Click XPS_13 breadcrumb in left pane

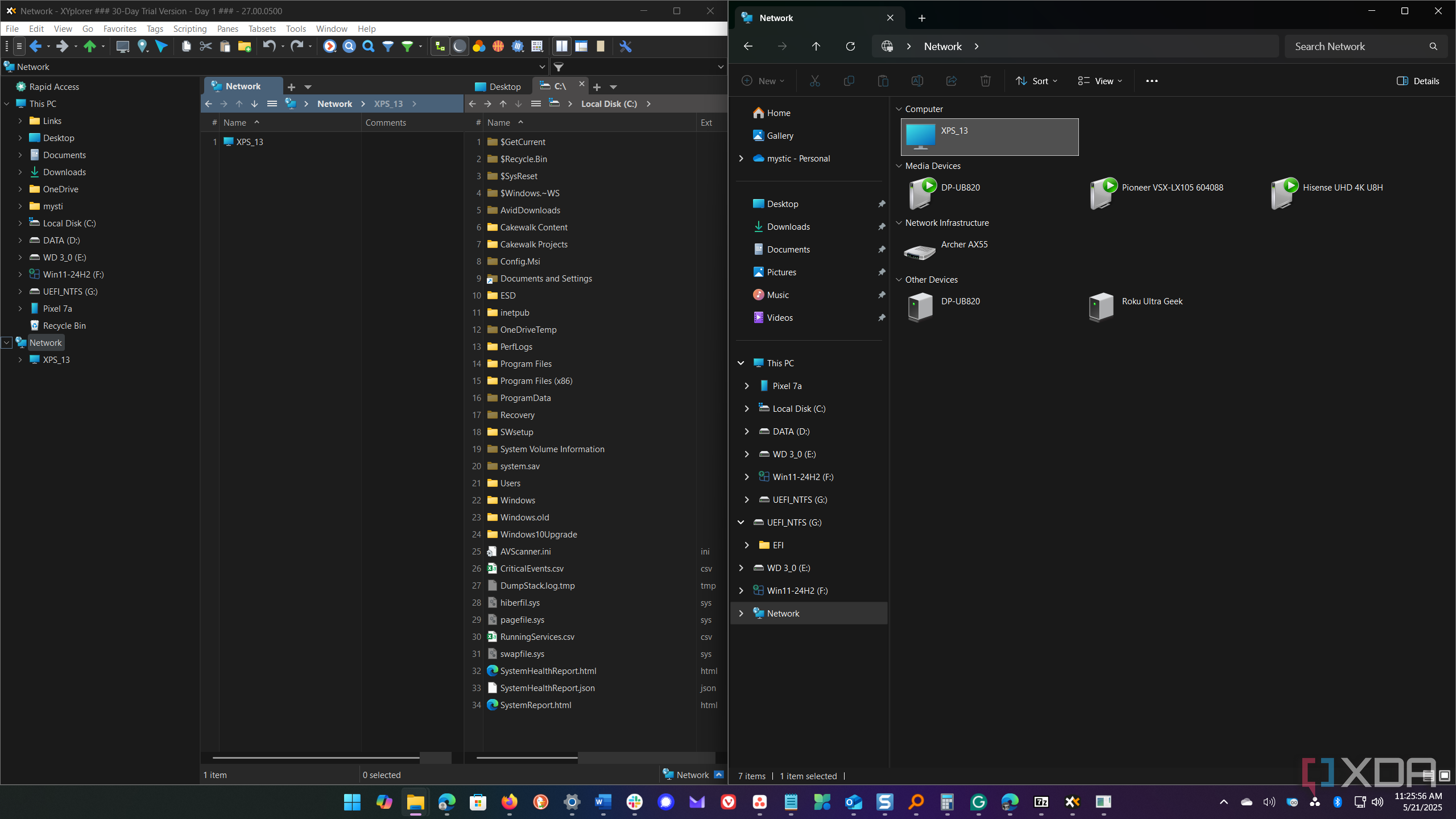pyautogui.click(x=388, y=104)
